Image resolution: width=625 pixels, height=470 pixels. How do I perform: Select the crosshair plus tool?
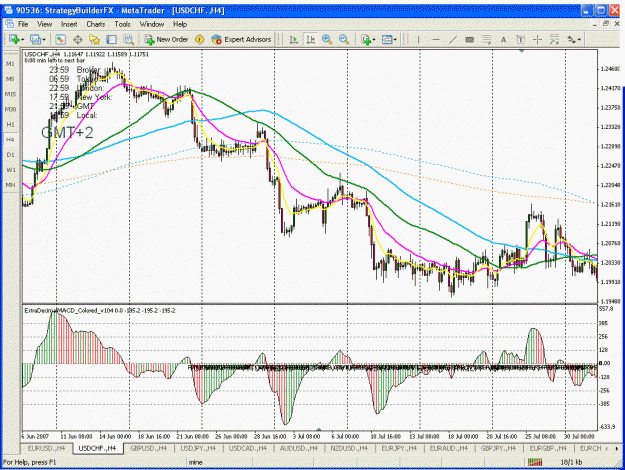(x=537, y=39)
